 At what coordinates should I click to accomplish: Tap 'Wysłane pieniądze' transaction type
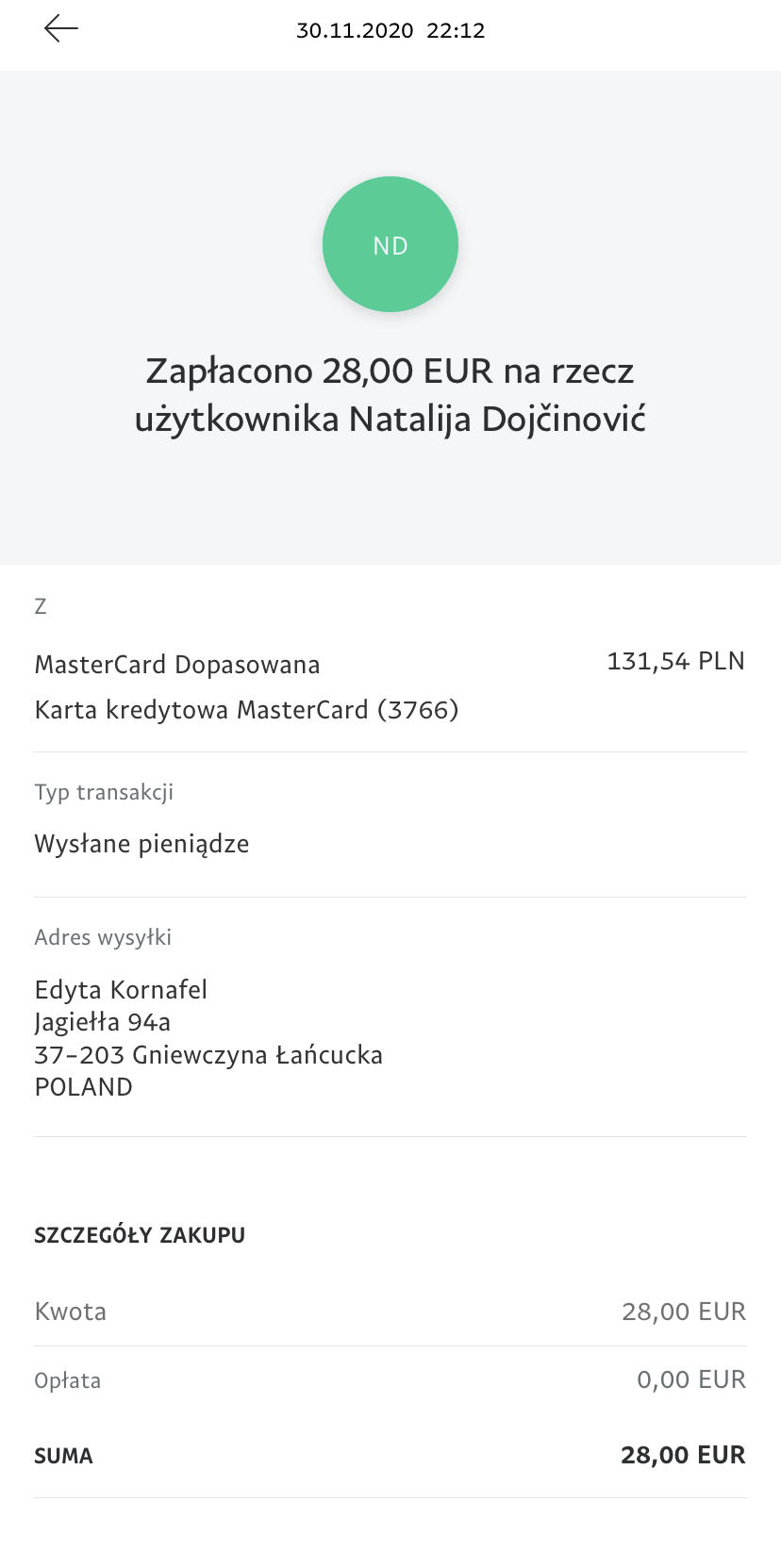click(141, 844)
